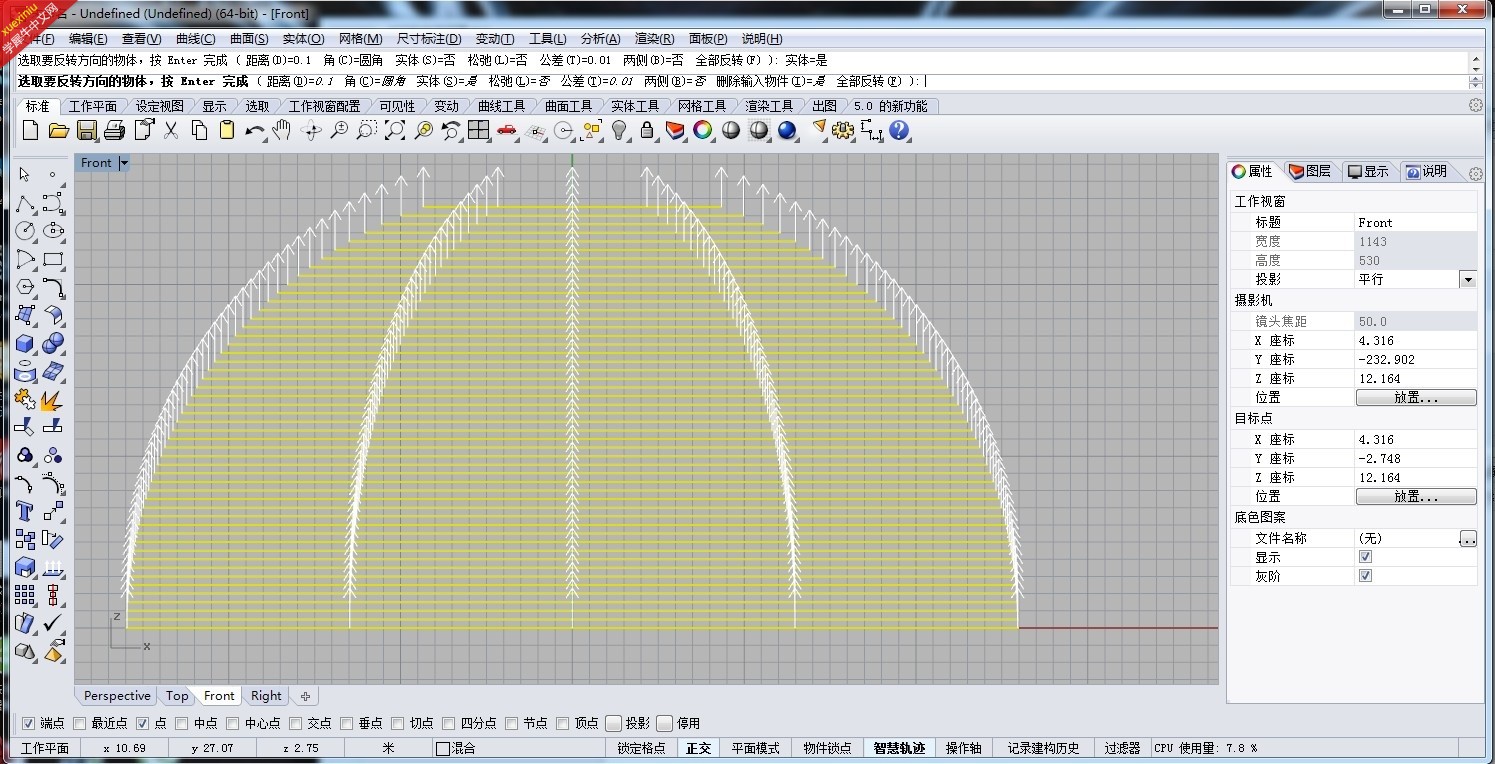1495x764 pixels.
Task: Open help with the blue question mark icon
Action: [x=900, y=131]
